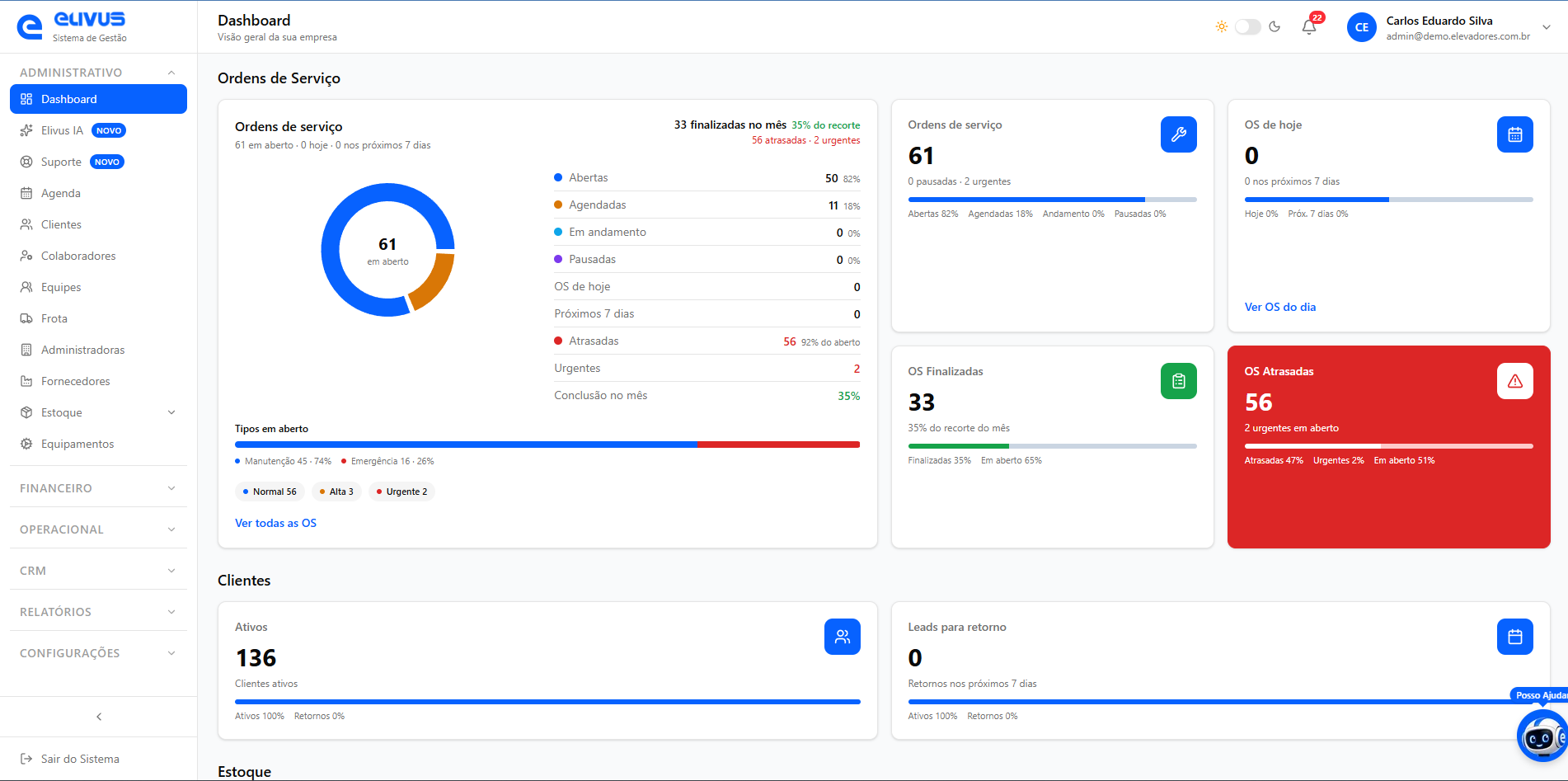Click the Frota truck icon

pos(26,318)
